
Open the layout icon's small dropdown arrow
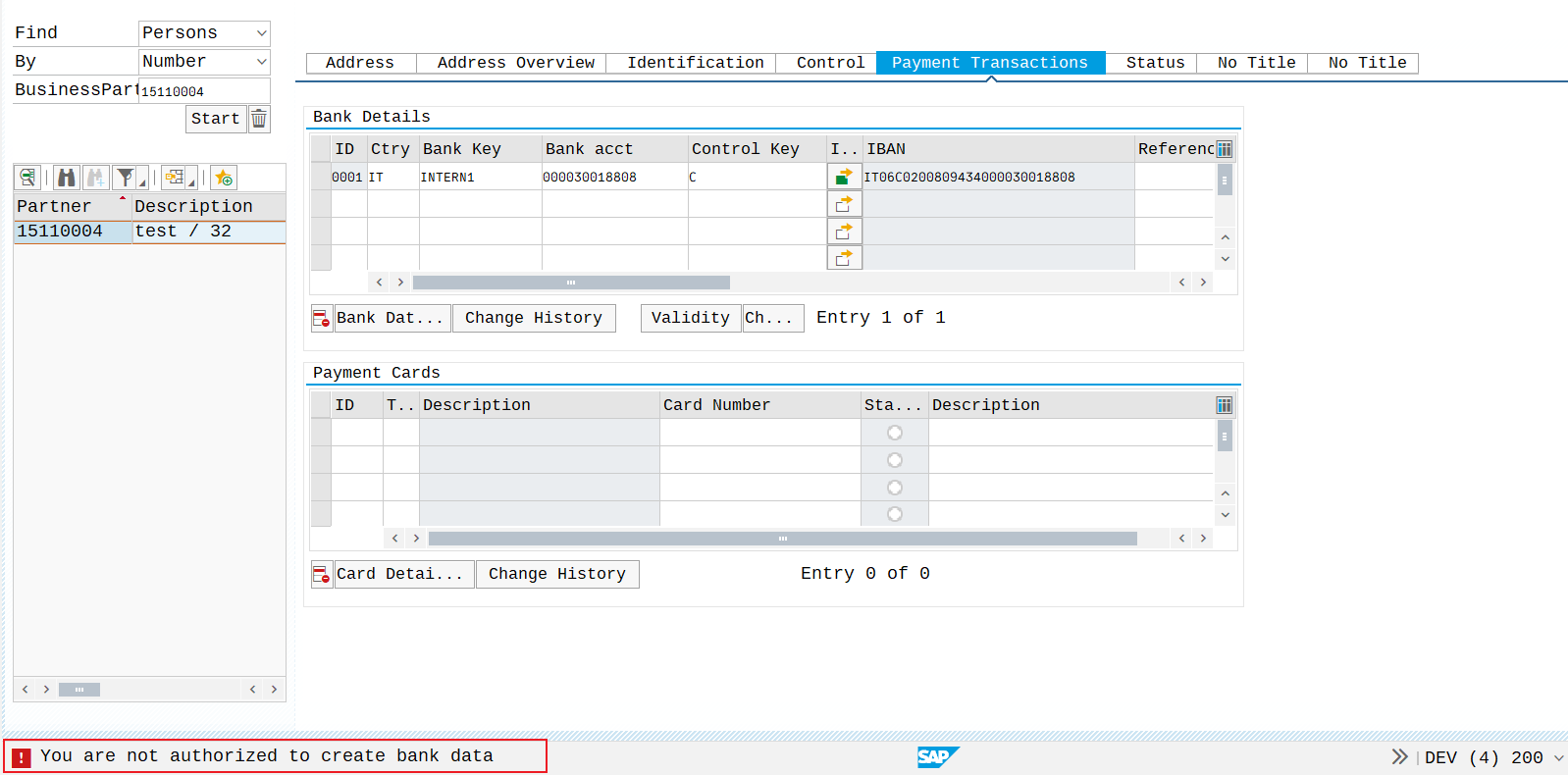coord(192,181)
